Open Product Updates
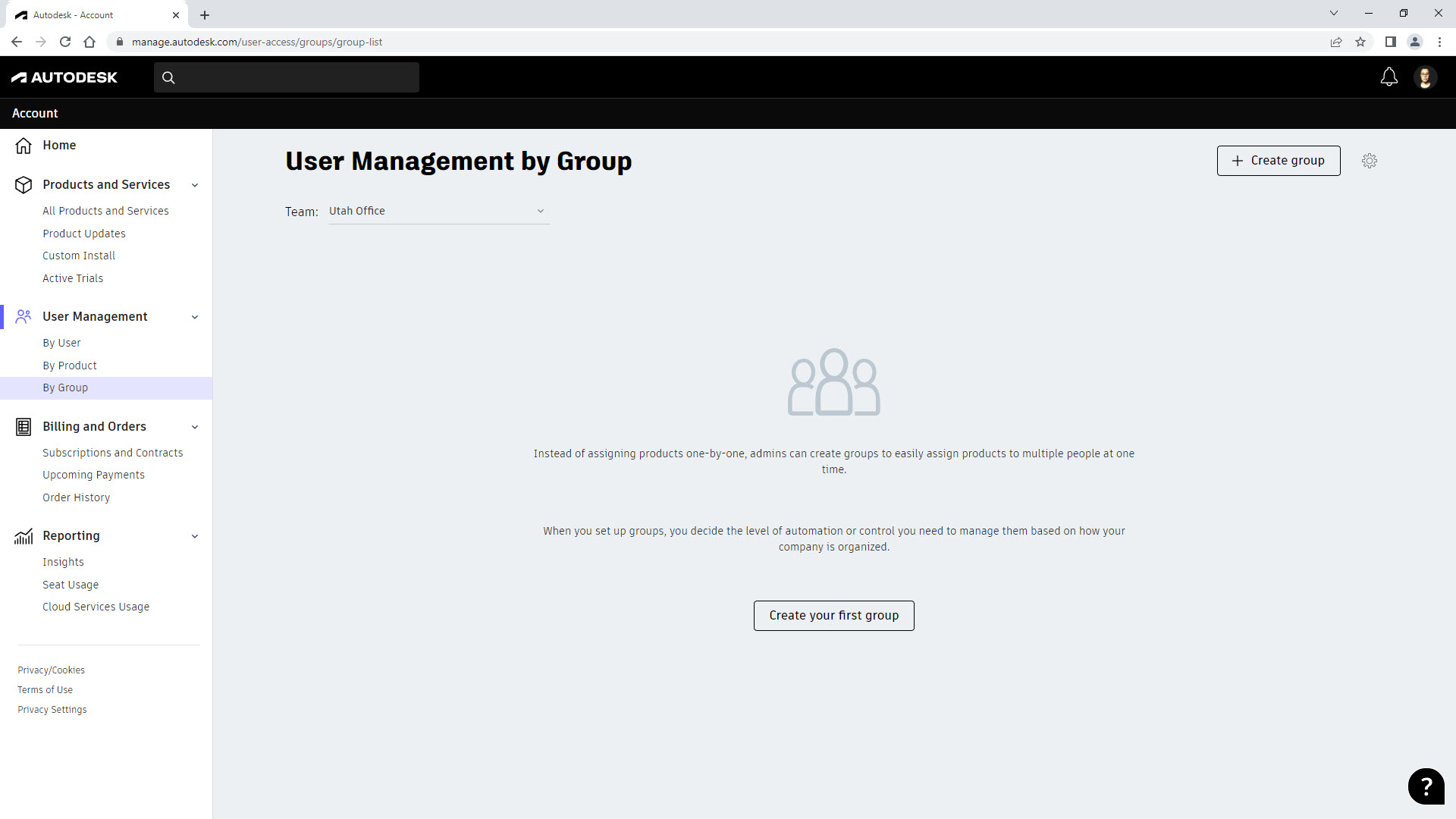The height and width of the screenshot is (819, 1456). (x=84, y=234)
